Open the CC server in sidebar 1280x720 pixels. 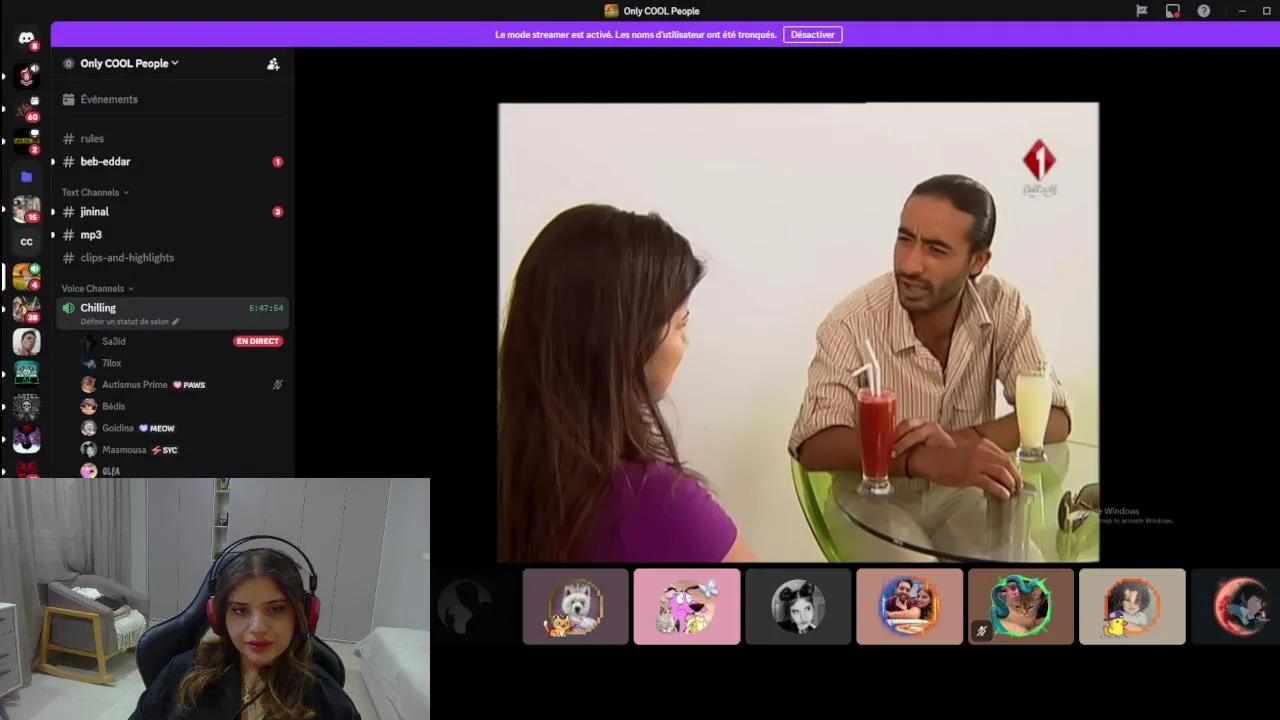(x=26, y=242)
